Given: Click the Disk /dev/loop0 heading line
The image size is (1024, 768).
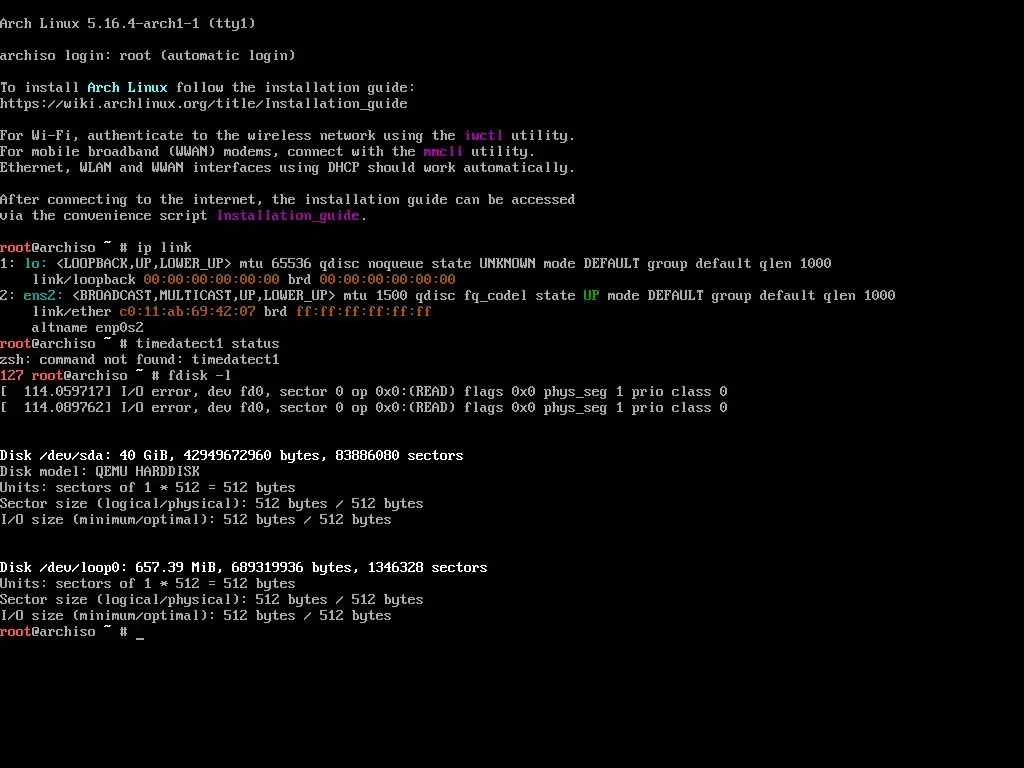Looking at the screenshot, I should point(244,568).
